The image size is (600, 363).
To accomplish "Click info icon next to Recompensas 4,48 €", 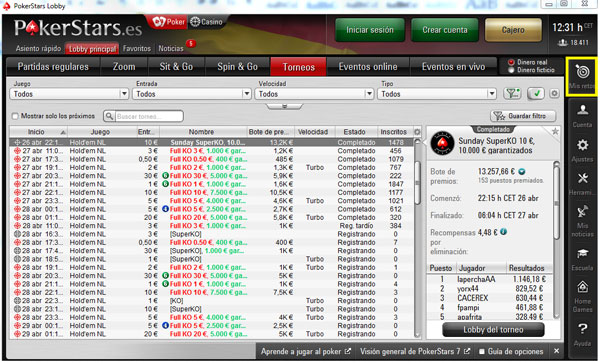I will (x=504, y=231).
